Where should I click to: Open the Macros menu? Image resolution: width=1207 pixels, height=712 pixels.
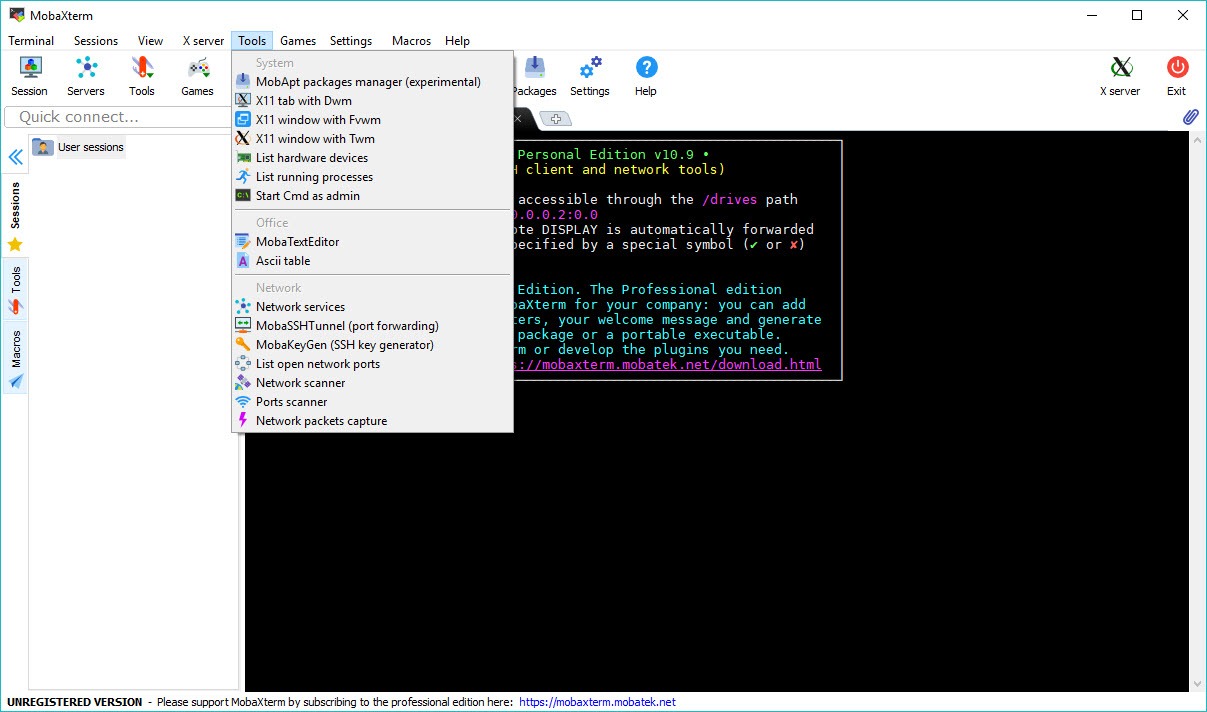coord(411,41)
